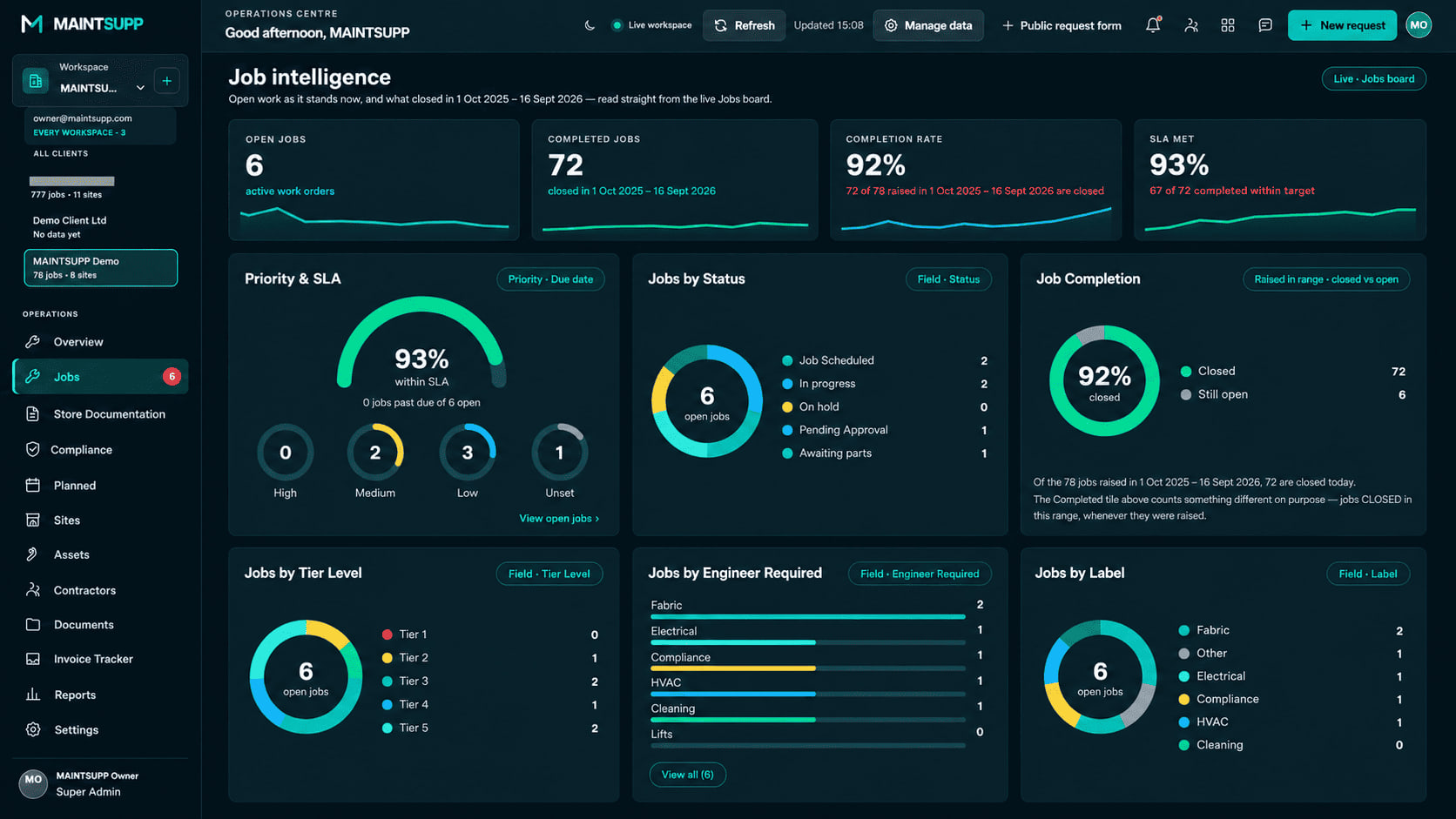Click the Field · Label chip
Screen dimensions: 1456x819
click(1368, 574)
